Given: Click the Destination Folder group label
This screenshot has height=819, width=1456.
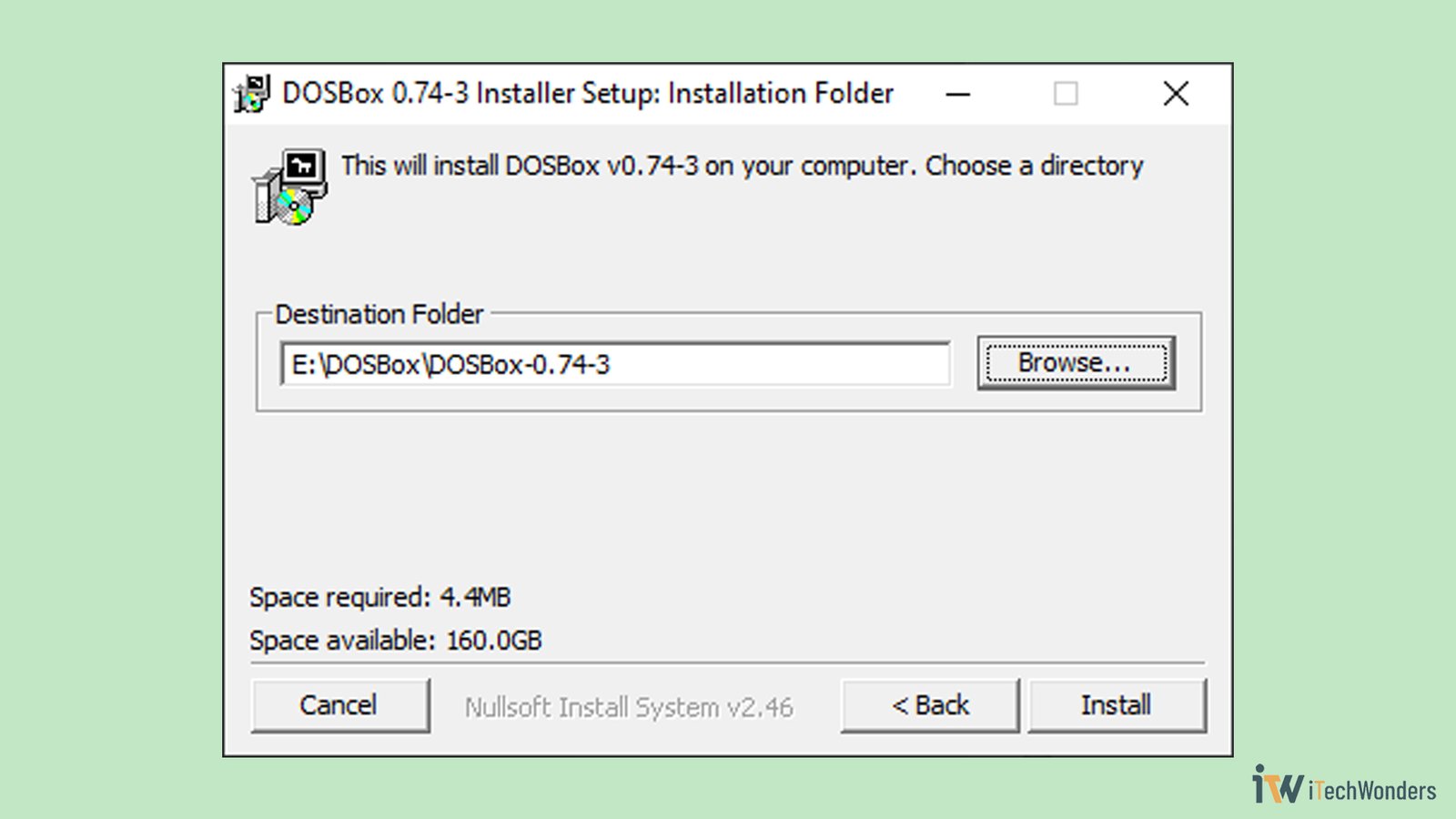Looking at the screenshot, I should pyautogui.click(x=379, y=315).
